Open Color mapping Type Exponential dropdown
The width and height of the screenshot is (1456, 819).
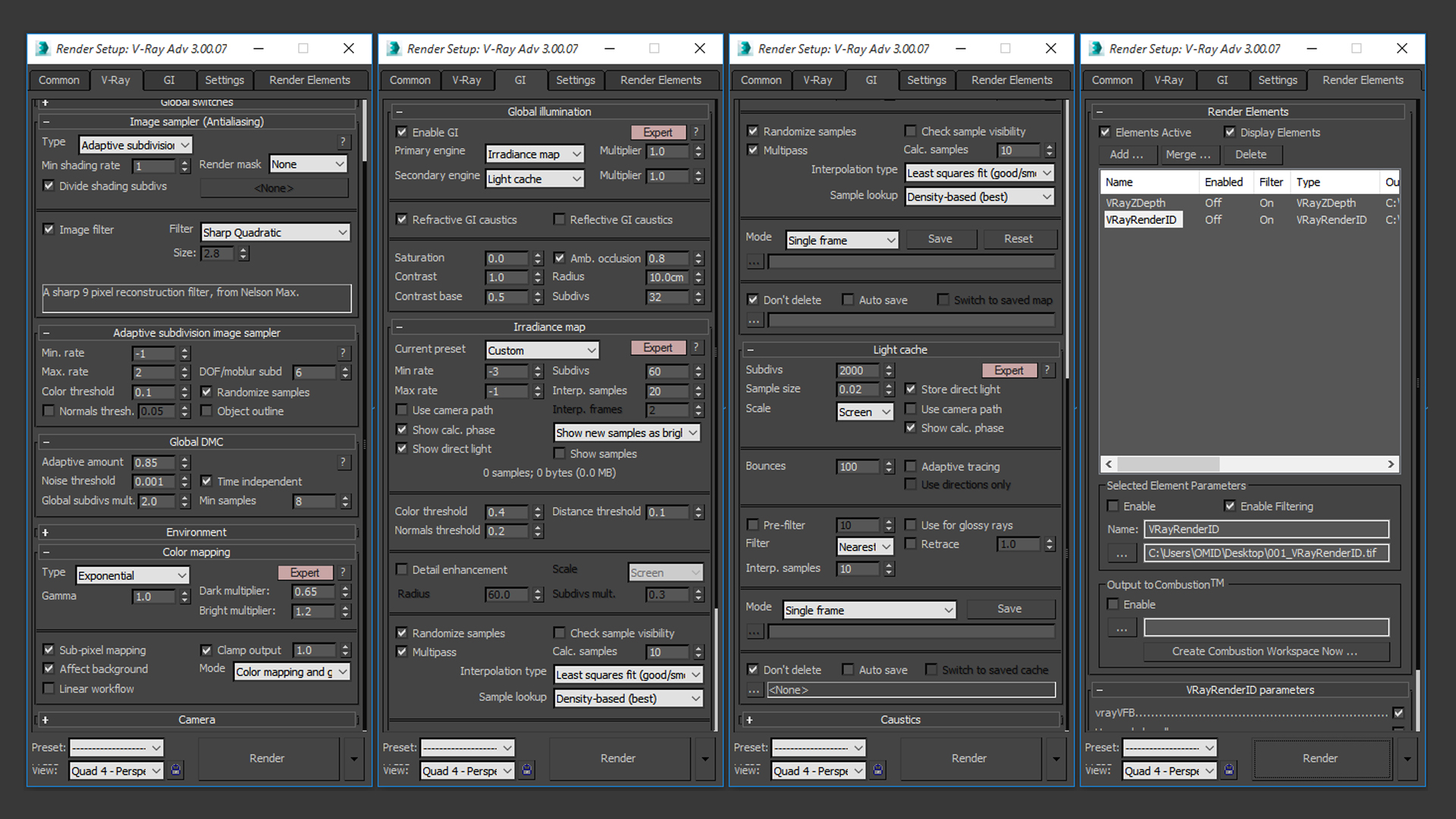(x=133, y=576)
